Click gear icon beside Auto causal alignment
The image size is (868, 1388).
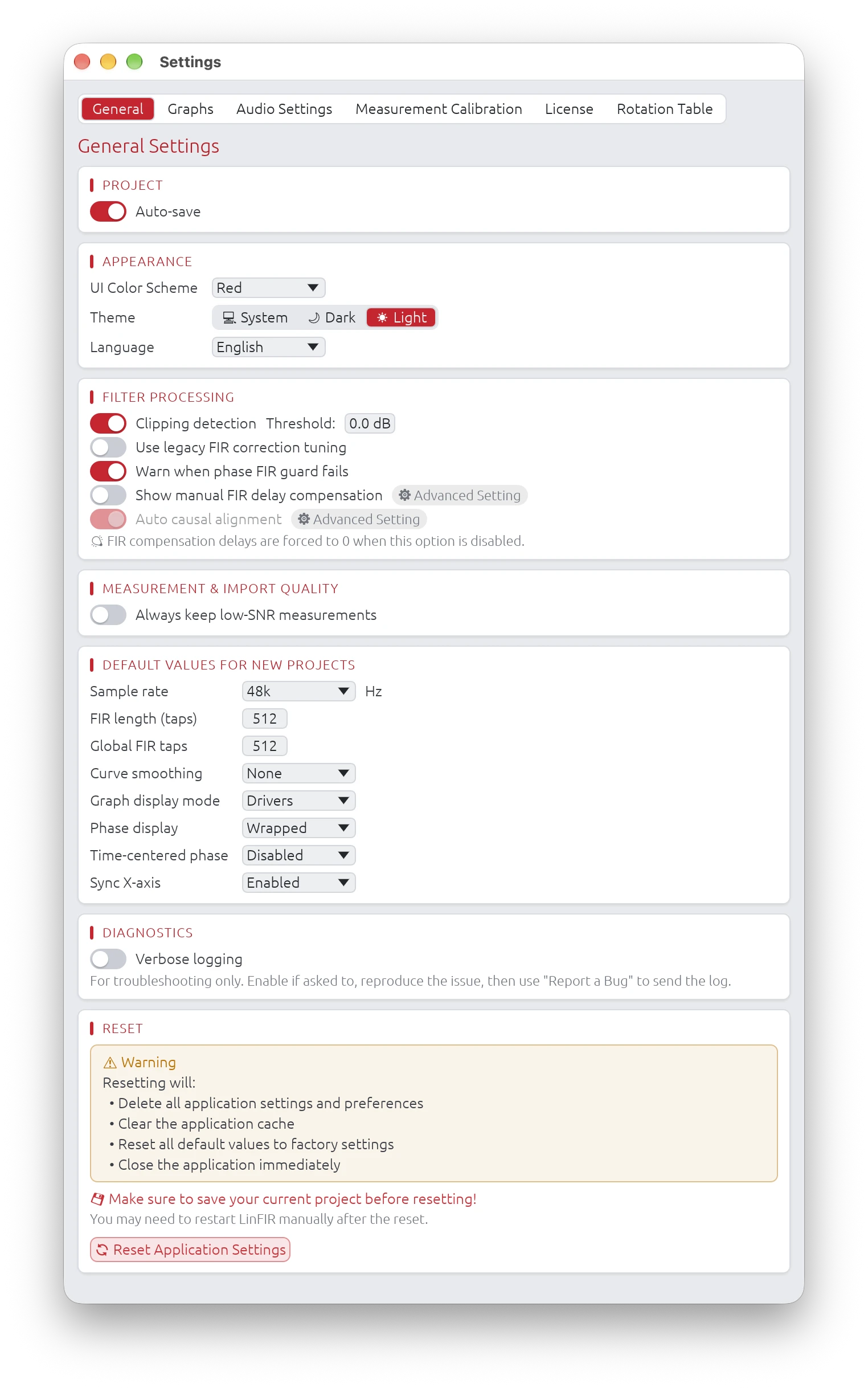tap(304, 519)
